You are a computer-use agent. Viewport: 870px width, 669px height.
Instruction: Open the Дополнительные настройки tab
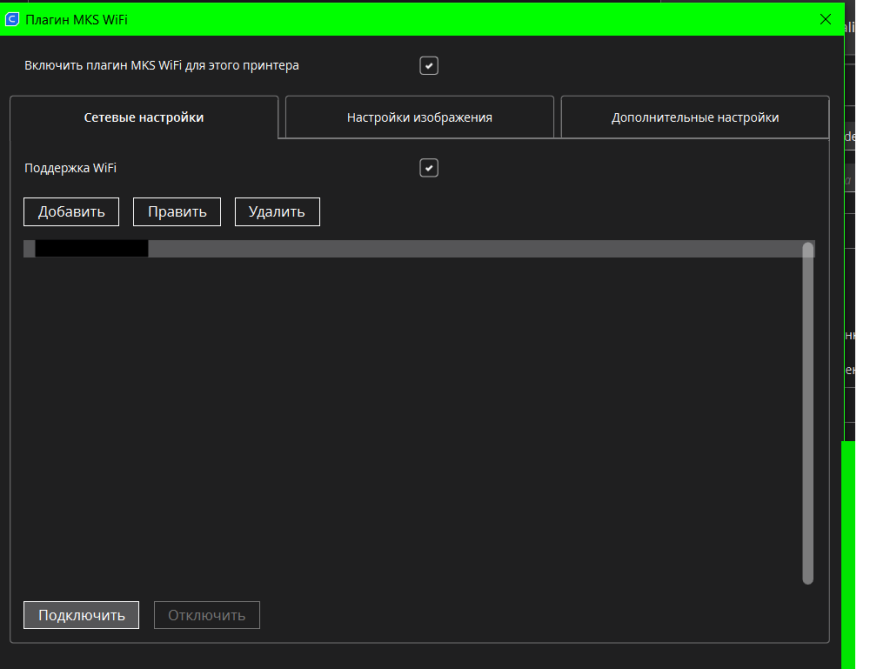(694, 116)
